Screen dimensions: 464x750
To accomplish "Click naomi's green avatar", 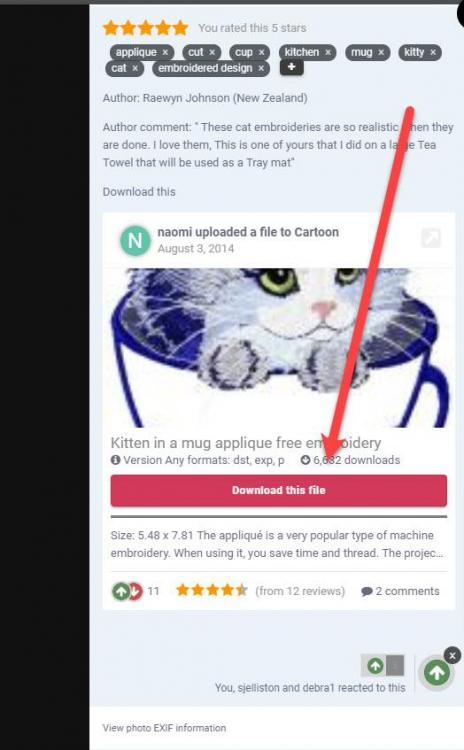I will pos(135,241).
